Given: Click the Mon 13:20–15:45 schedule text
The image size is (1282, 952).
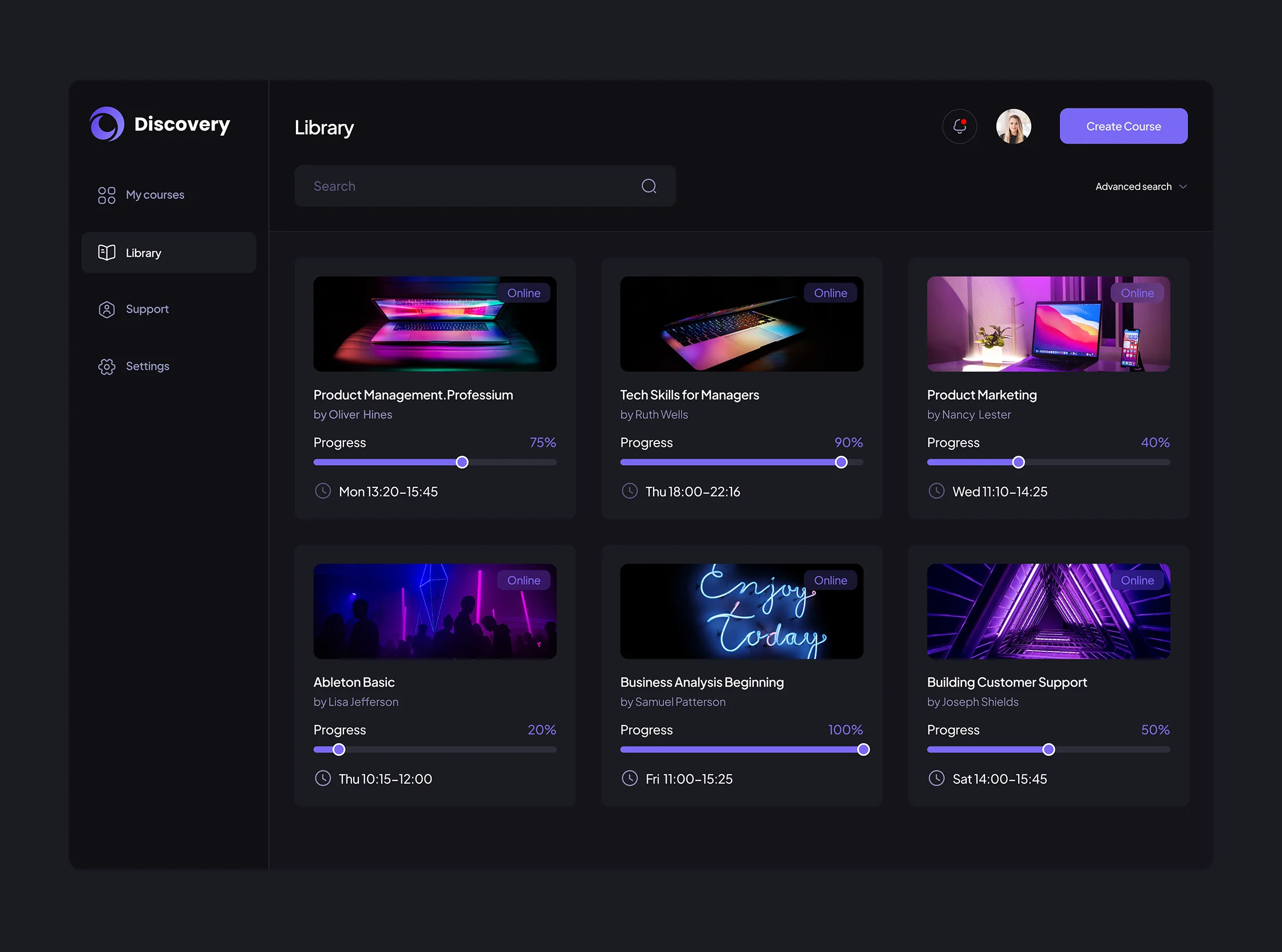Looking at the screenshot, I should click(x=388, y=491).
